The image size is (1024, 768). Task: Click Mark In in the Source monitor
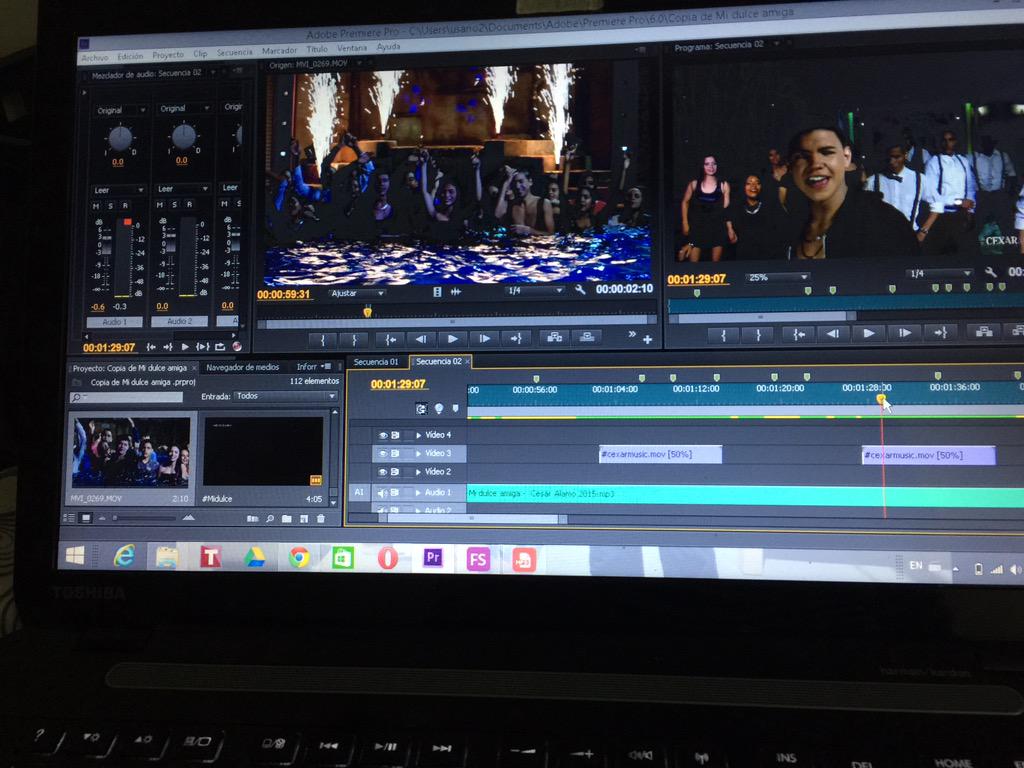[x=323, y=340]
